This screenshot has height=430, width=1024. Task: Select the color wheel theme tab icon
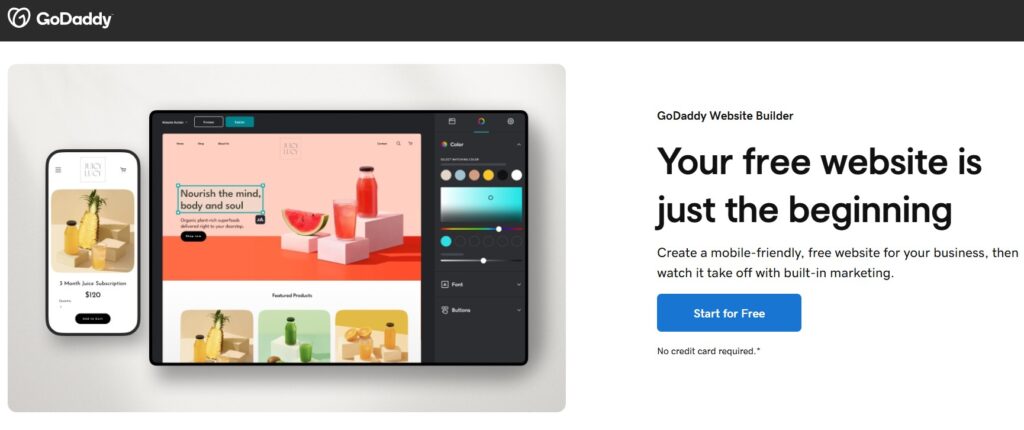pyautogui.click(x=481, y=121)
